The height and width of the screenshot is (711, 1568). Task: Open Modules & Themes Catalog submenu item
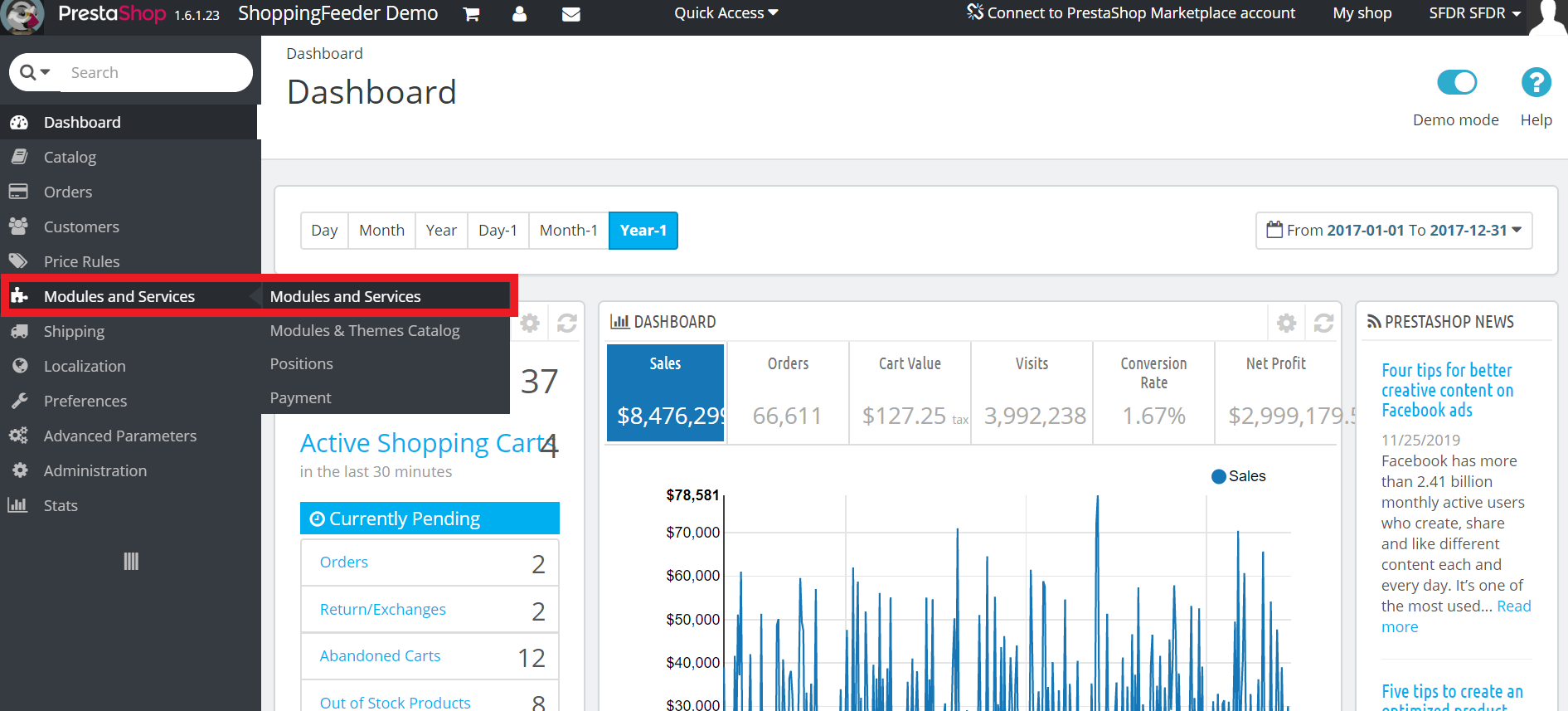pos(365,330)
